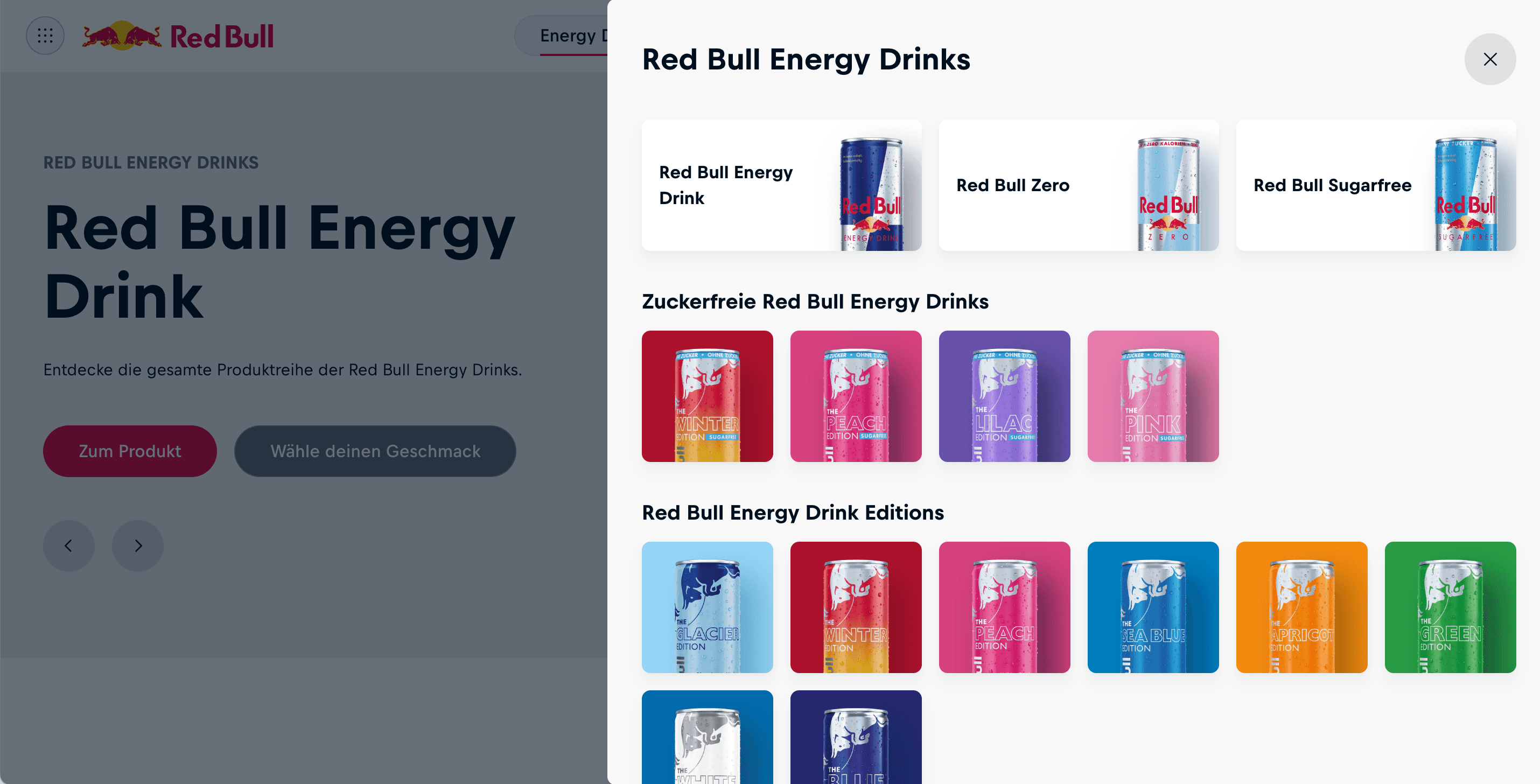Choose the Green Edition can
Viewport: 1540px width, 784px height.
(1450, 607)
